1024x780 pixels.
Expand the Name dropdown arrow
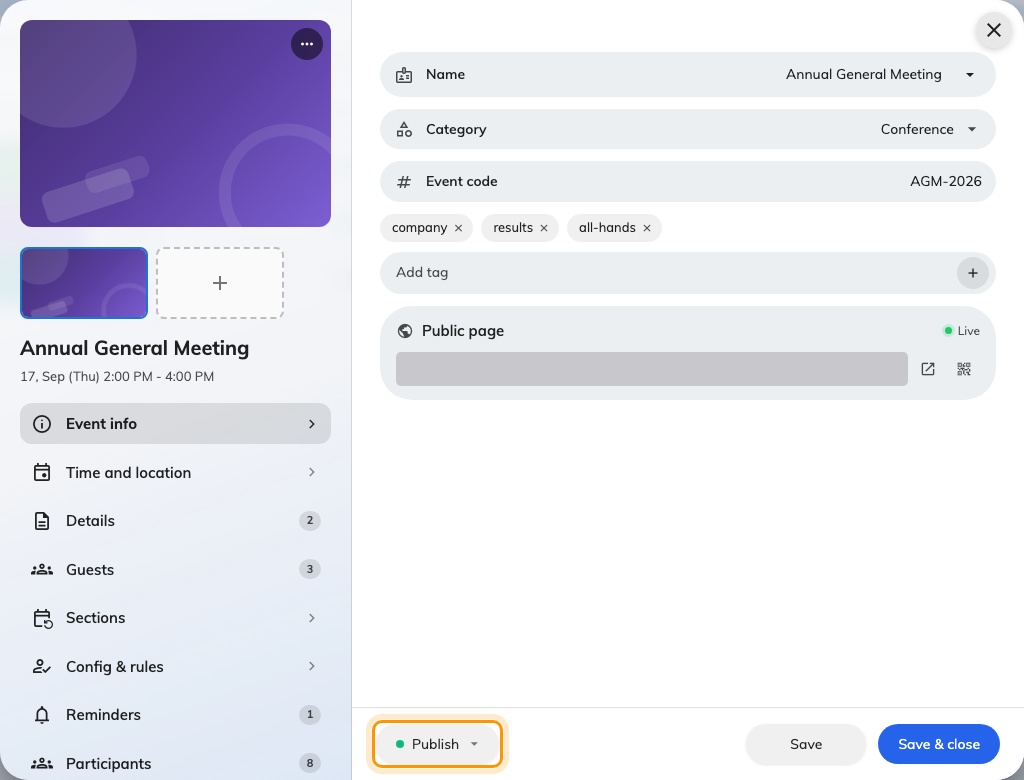click(970, 75)
